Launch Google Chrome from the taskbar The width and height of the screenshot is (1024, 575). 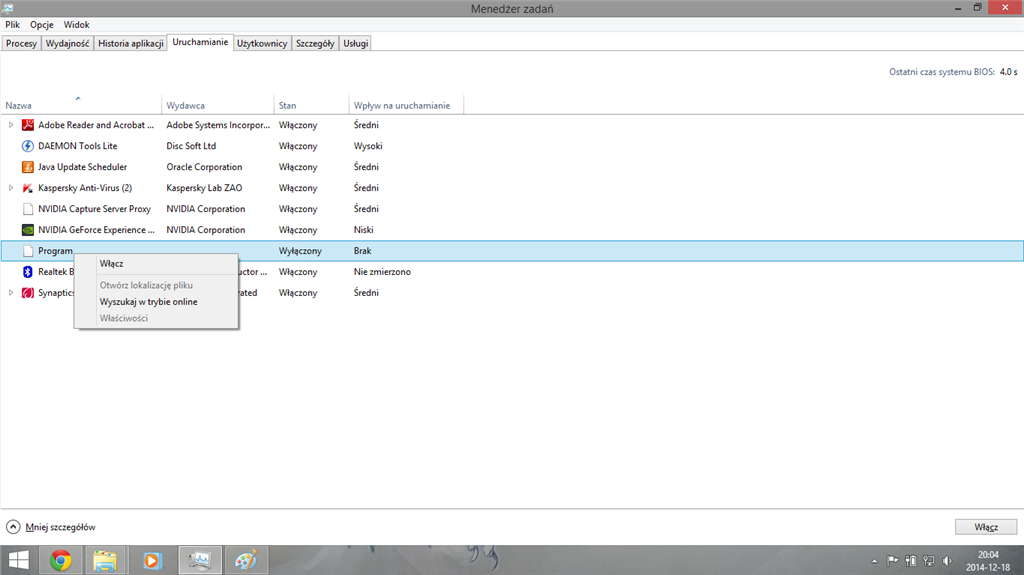pos(61,561)
